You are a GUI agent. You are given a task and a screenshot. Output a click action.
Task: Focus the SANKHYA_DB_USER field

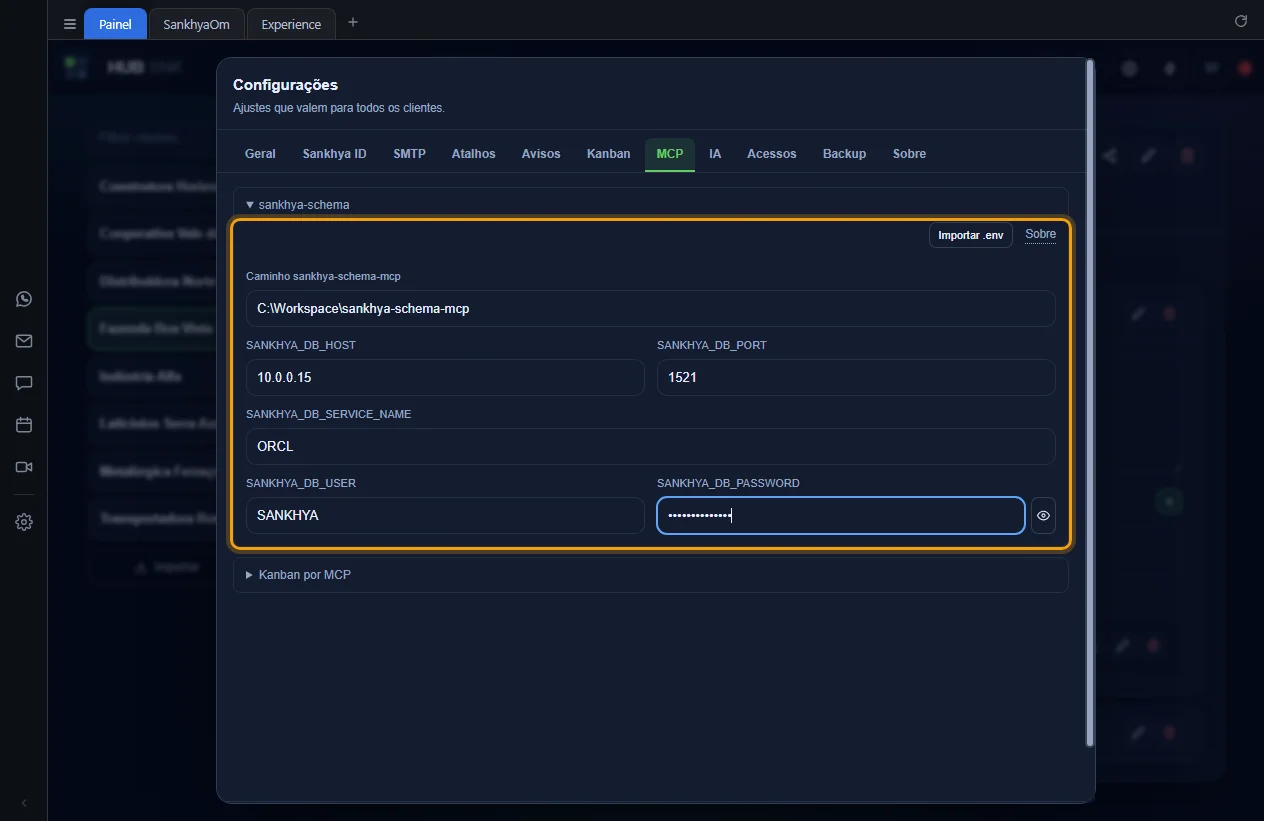[445, 516]
